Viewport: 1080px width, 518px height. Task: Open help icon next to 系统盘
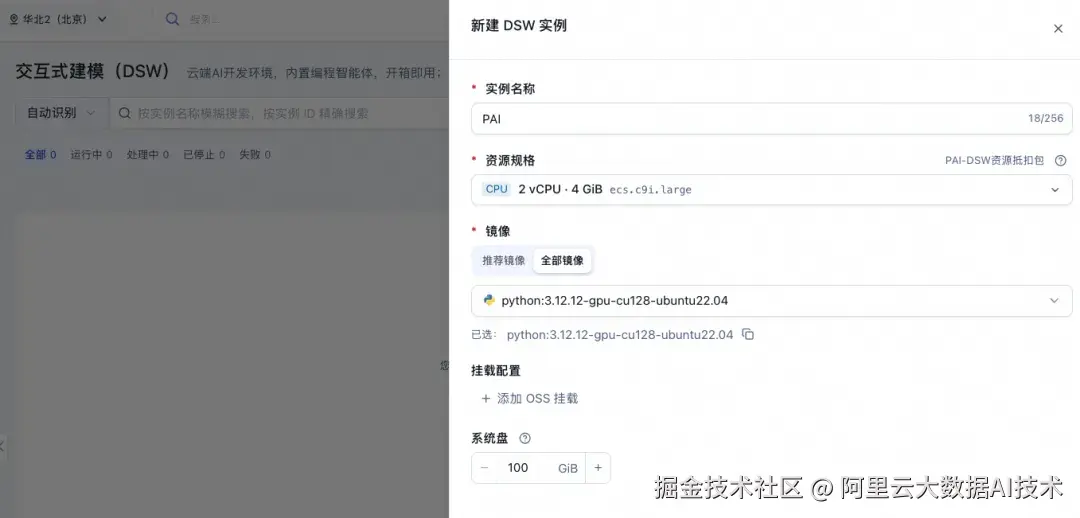pyautogui.click(x=525, y=438)
